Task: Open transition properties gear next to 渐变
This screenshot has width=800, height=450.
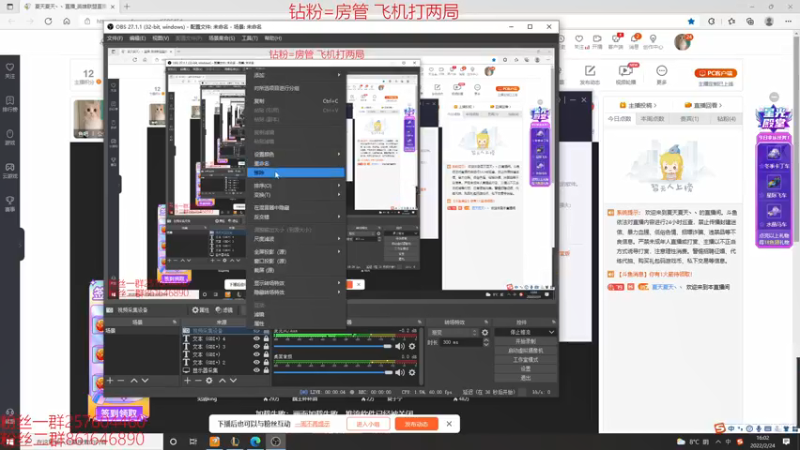Action: tap(485, 333)
